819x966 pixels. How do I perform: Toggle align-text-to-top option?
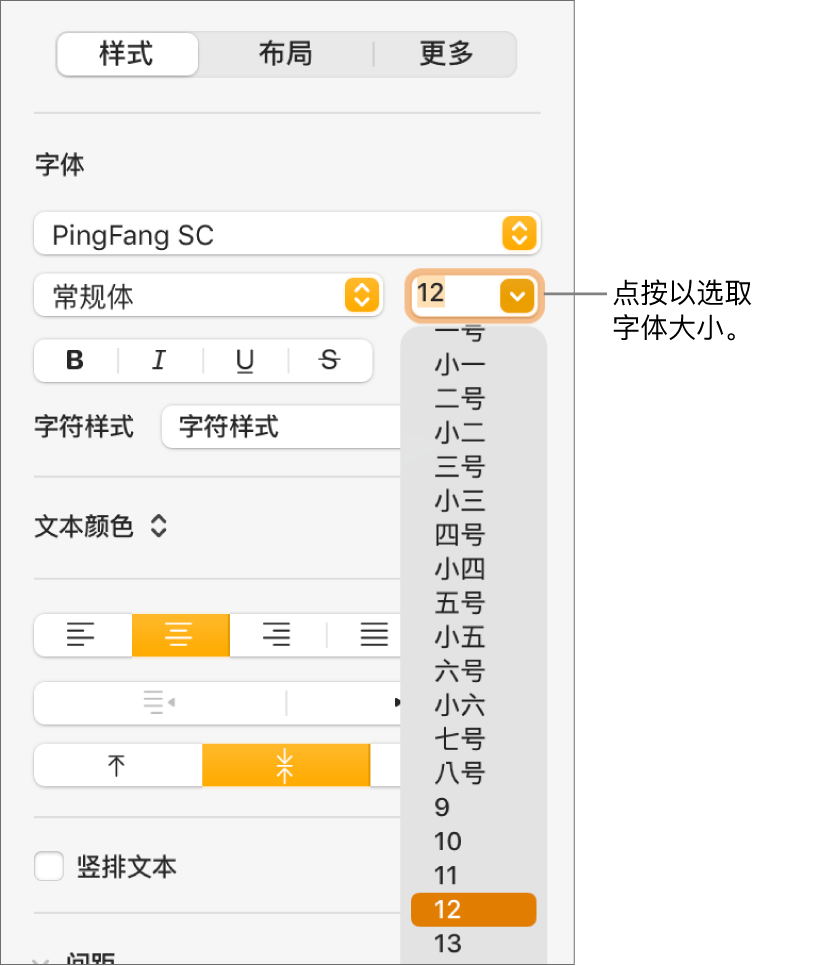(x=116, y=765)
